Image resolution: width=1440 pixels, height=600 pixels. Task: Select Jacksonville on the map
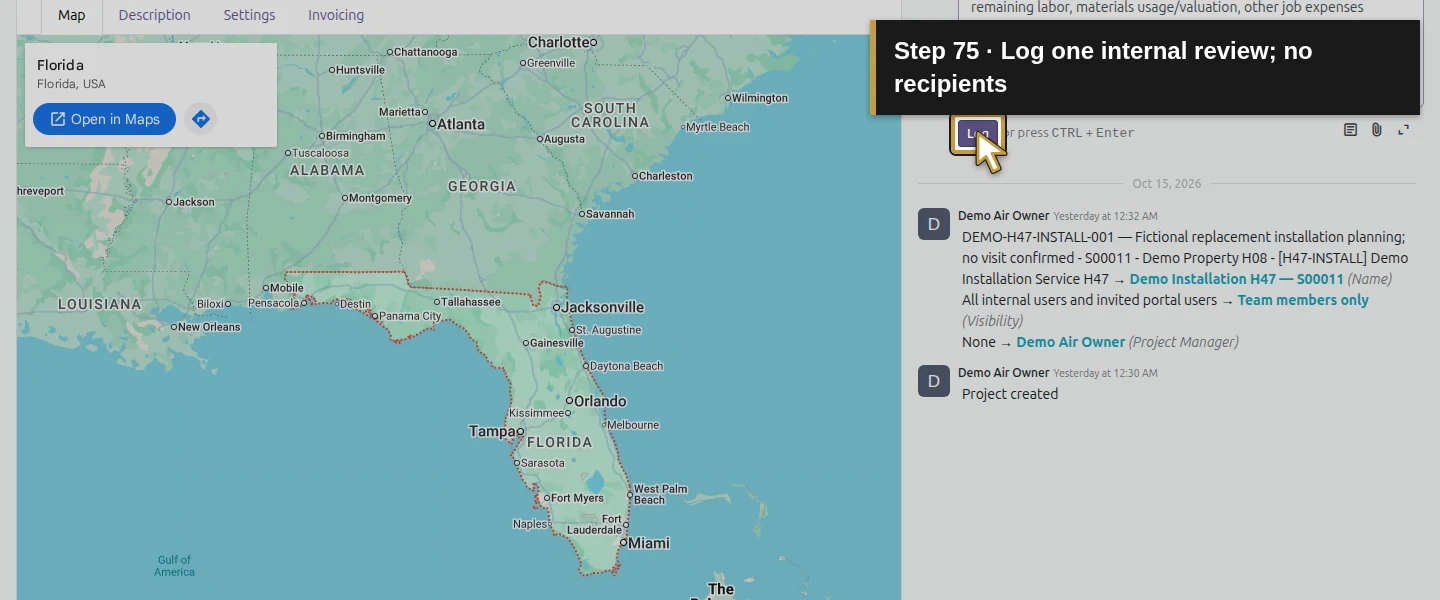click(x=603, y=307)
